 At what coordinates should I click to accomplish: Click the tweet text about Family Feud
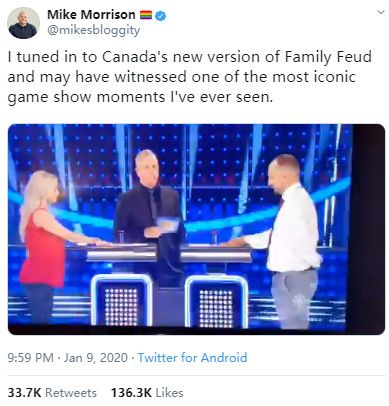pos(190,77)
